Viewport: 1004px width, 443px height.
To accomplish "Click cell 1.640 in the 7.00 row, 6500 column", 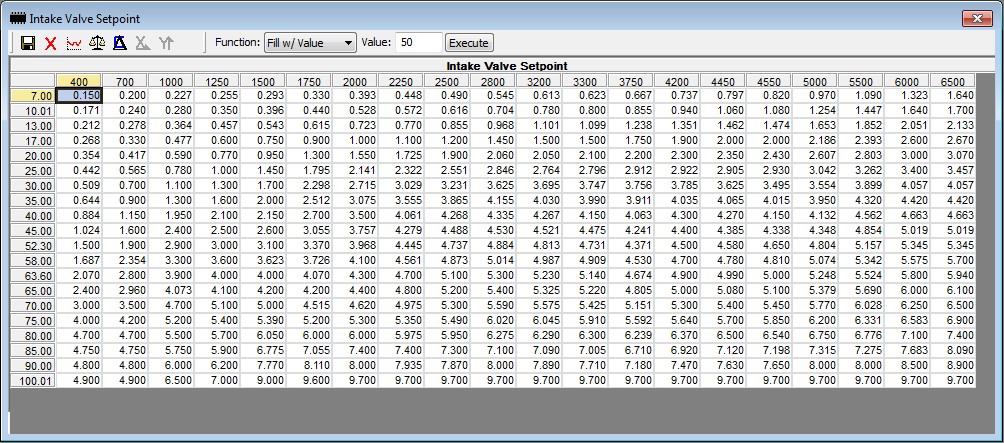I will pos(953,95).
